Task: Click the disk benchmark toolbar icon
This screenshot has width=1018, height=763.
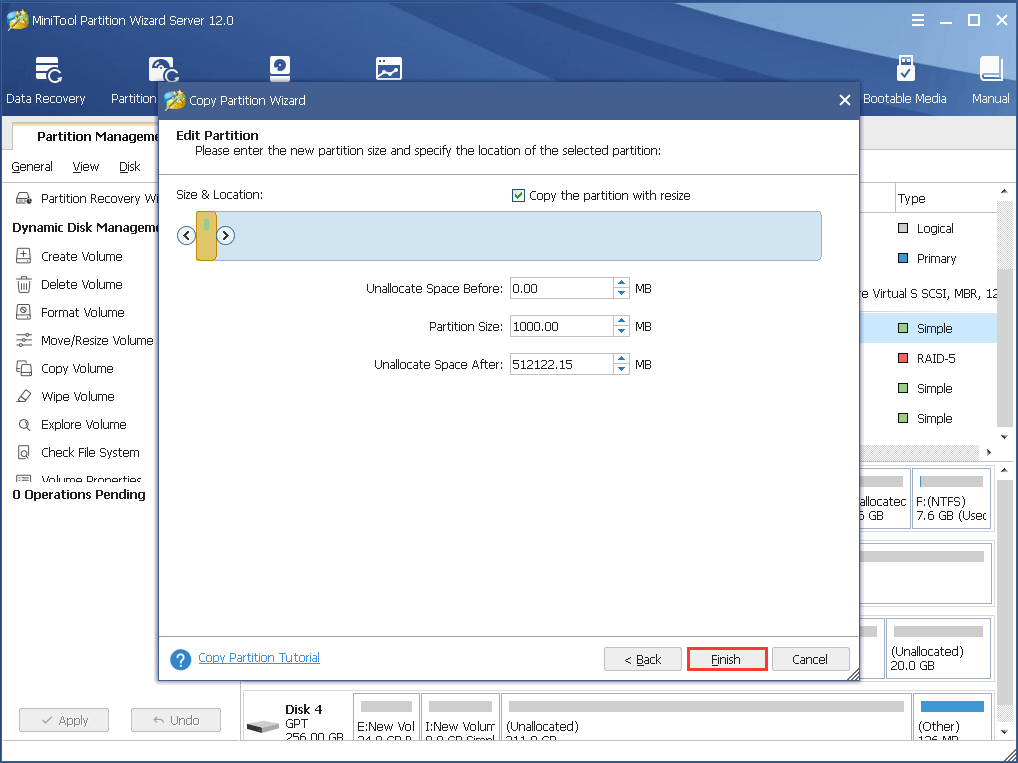Action: click(280, 68)
